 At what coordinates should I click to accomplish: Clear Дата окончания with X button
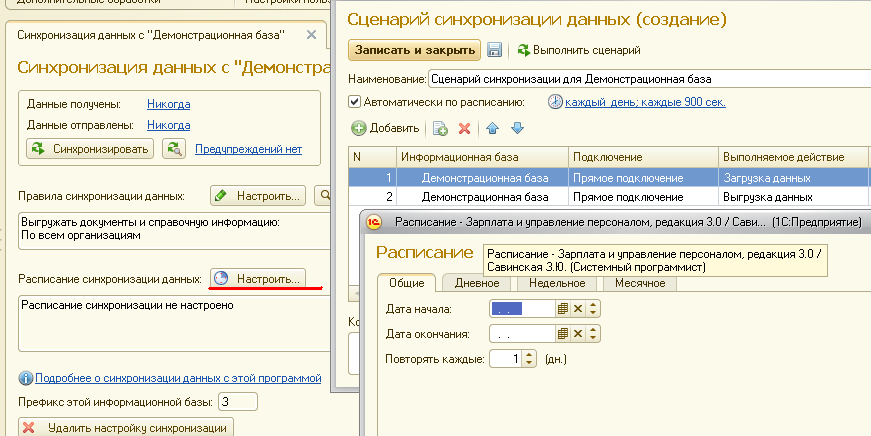578,334
